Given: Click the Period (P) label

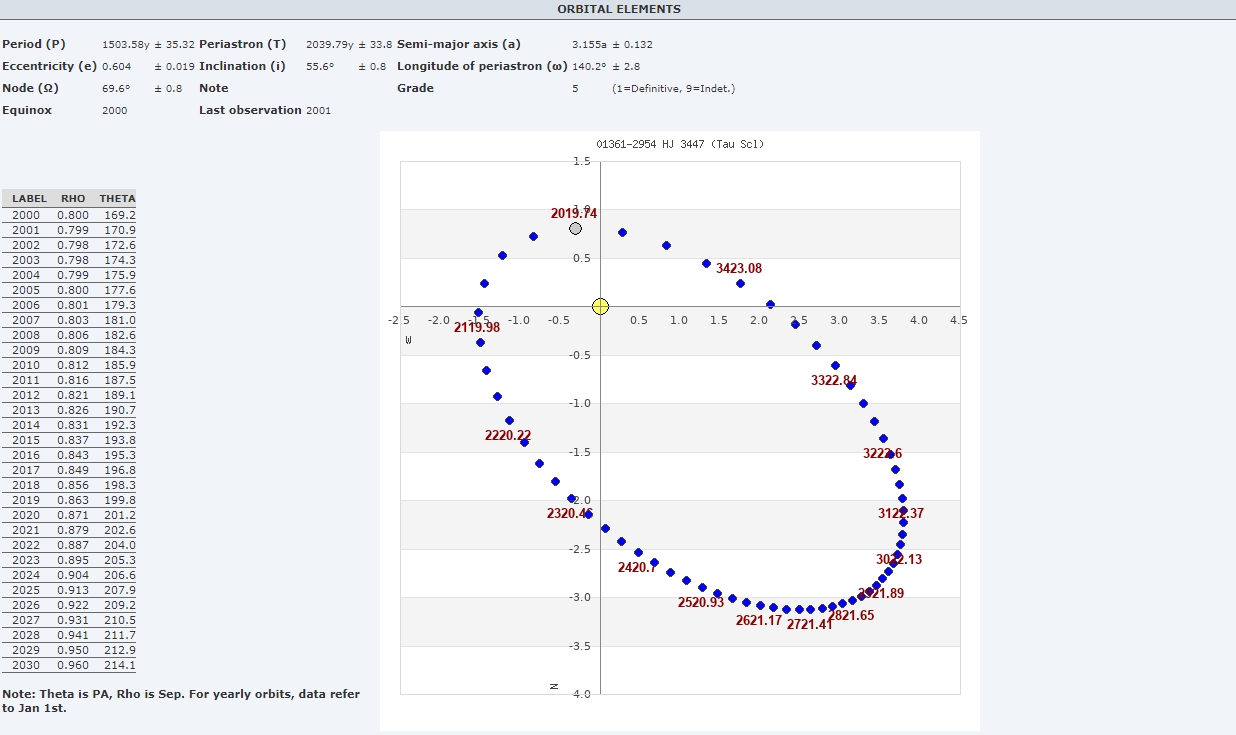Looking at the screenshot, I should (34, 44).
